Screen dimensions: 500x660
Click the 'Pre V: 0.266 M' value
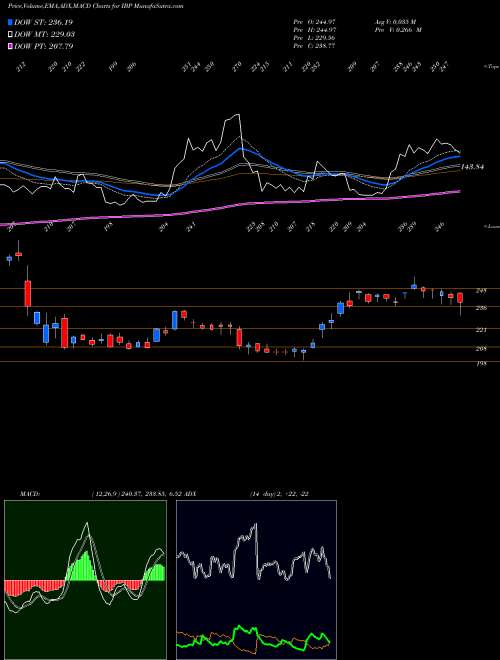pos(397,30)
